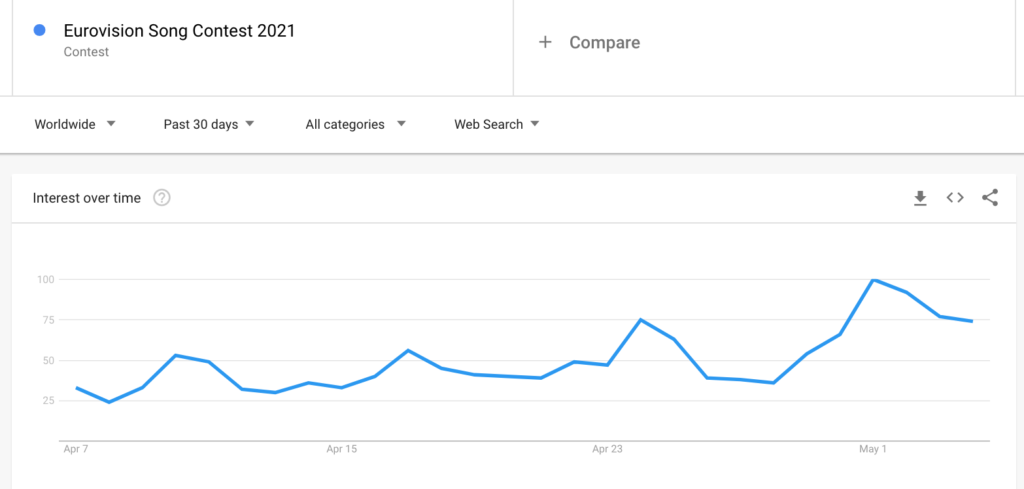Image resolution: width=1024 pixels, height=489 pixels.
Task: Click the May 1 date axis label
Action: pos(873,449)
